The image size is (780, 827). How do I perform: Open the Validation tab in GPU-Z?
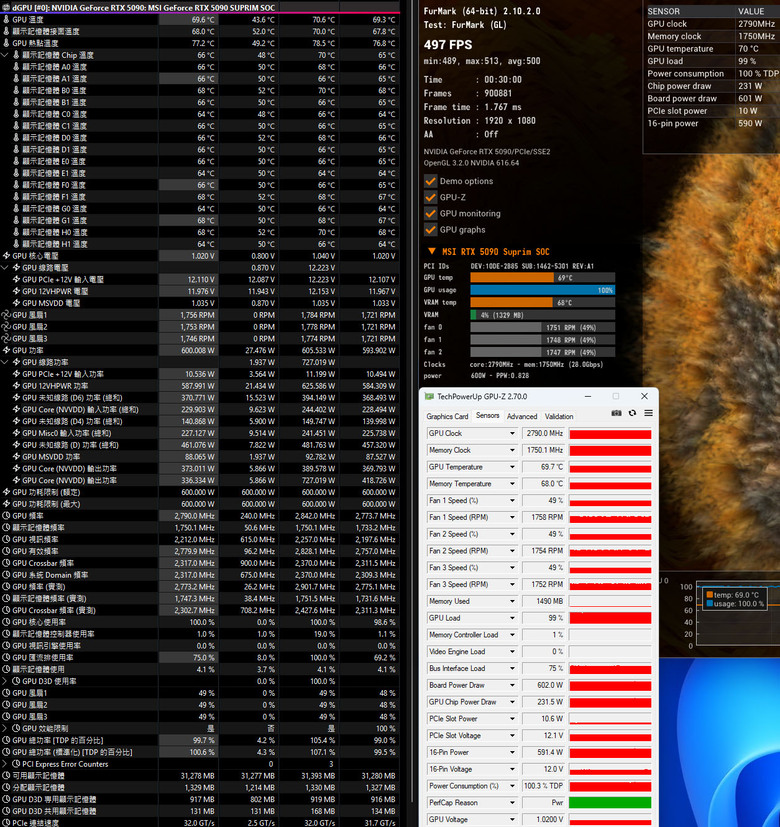[x=559, y=416]
